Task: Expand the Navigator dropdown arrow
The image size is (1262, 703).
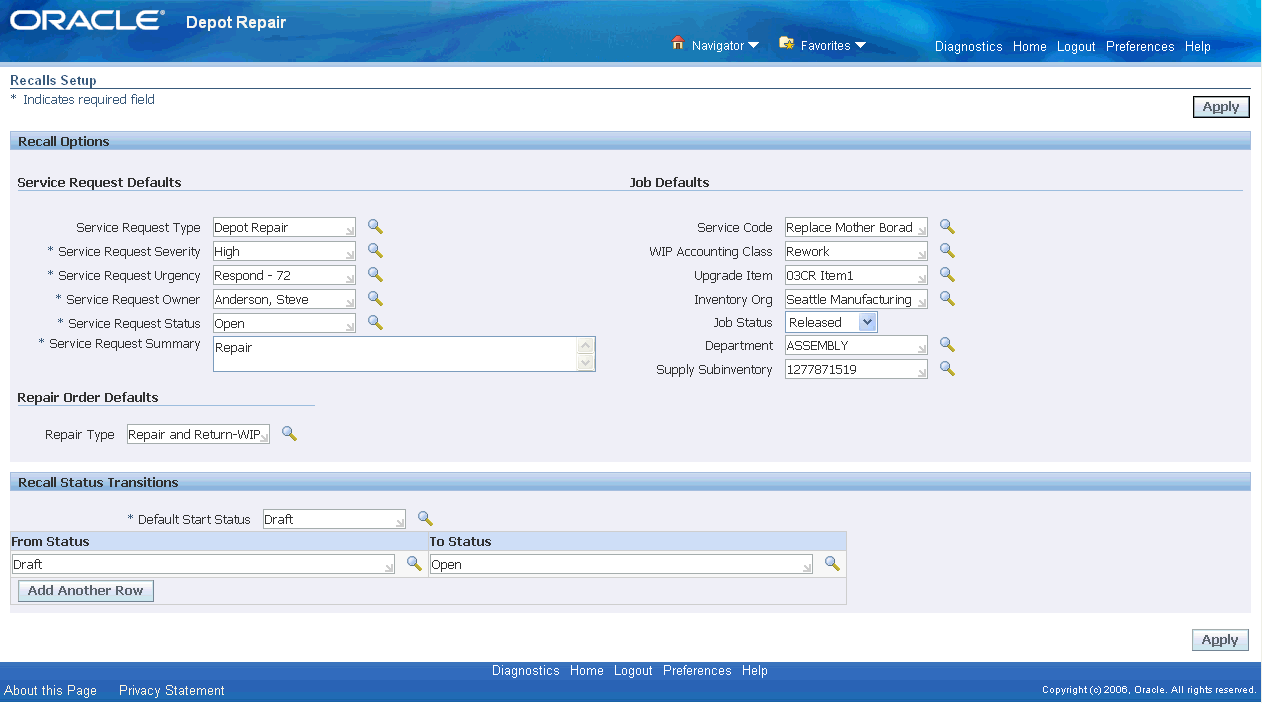Action: pos(753,46)
